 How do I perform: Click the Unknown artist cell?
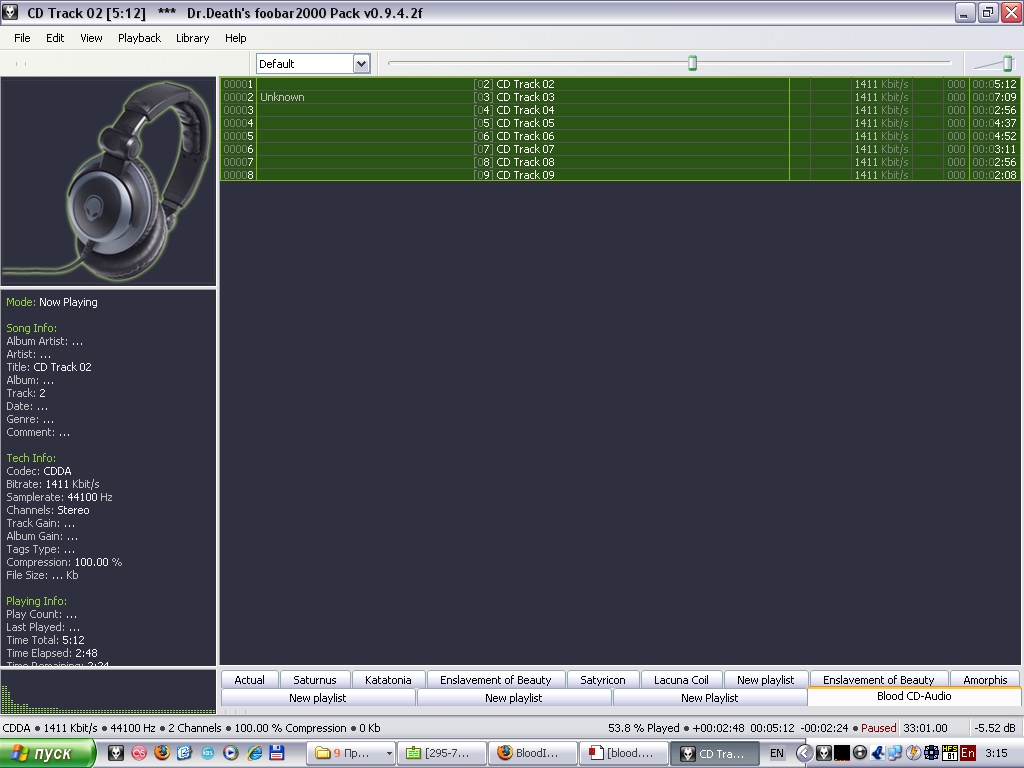click(x=282, y=97)
